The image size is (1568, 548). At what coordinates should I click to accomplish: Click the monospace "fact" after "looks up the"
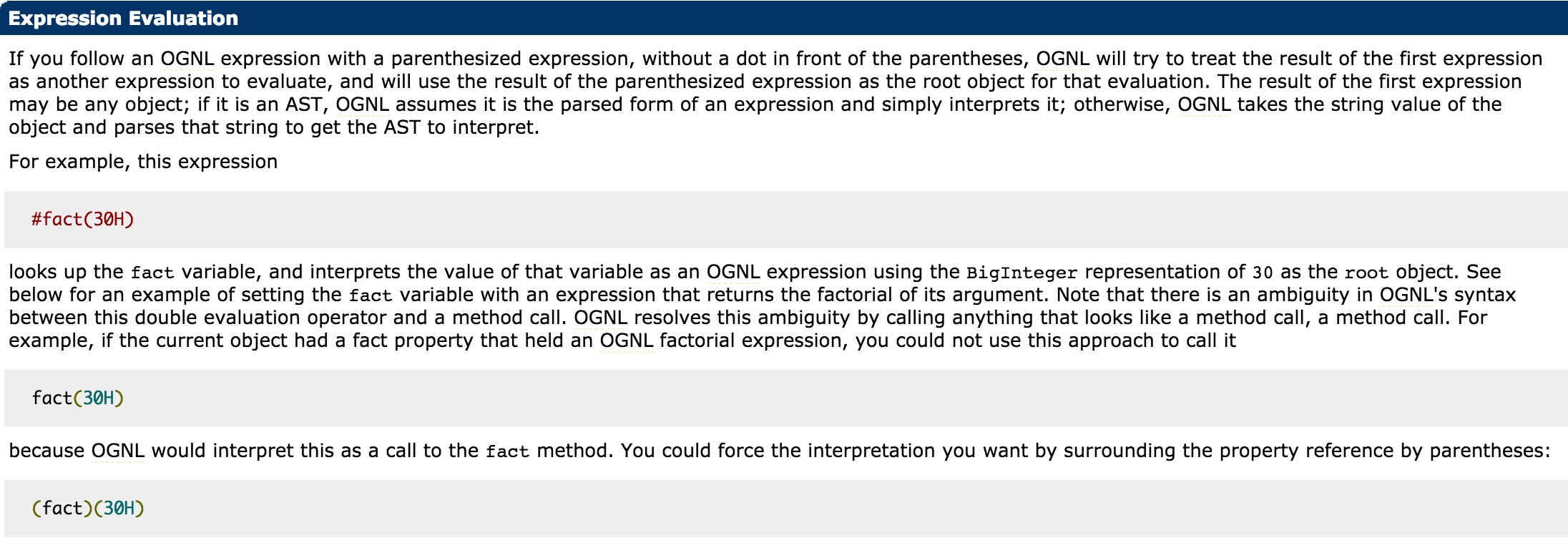pos(152,273)
